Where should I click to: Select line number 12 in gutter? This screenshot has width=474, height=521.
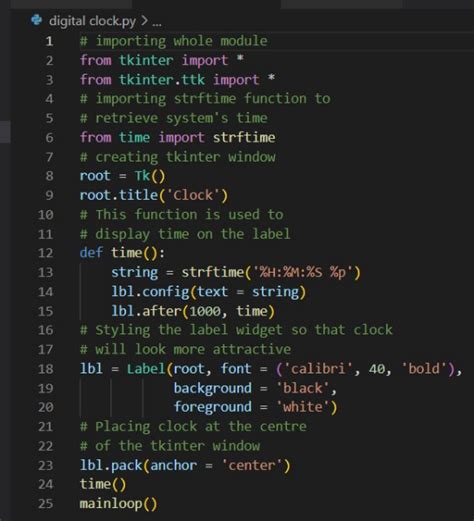tap(46, 253)
